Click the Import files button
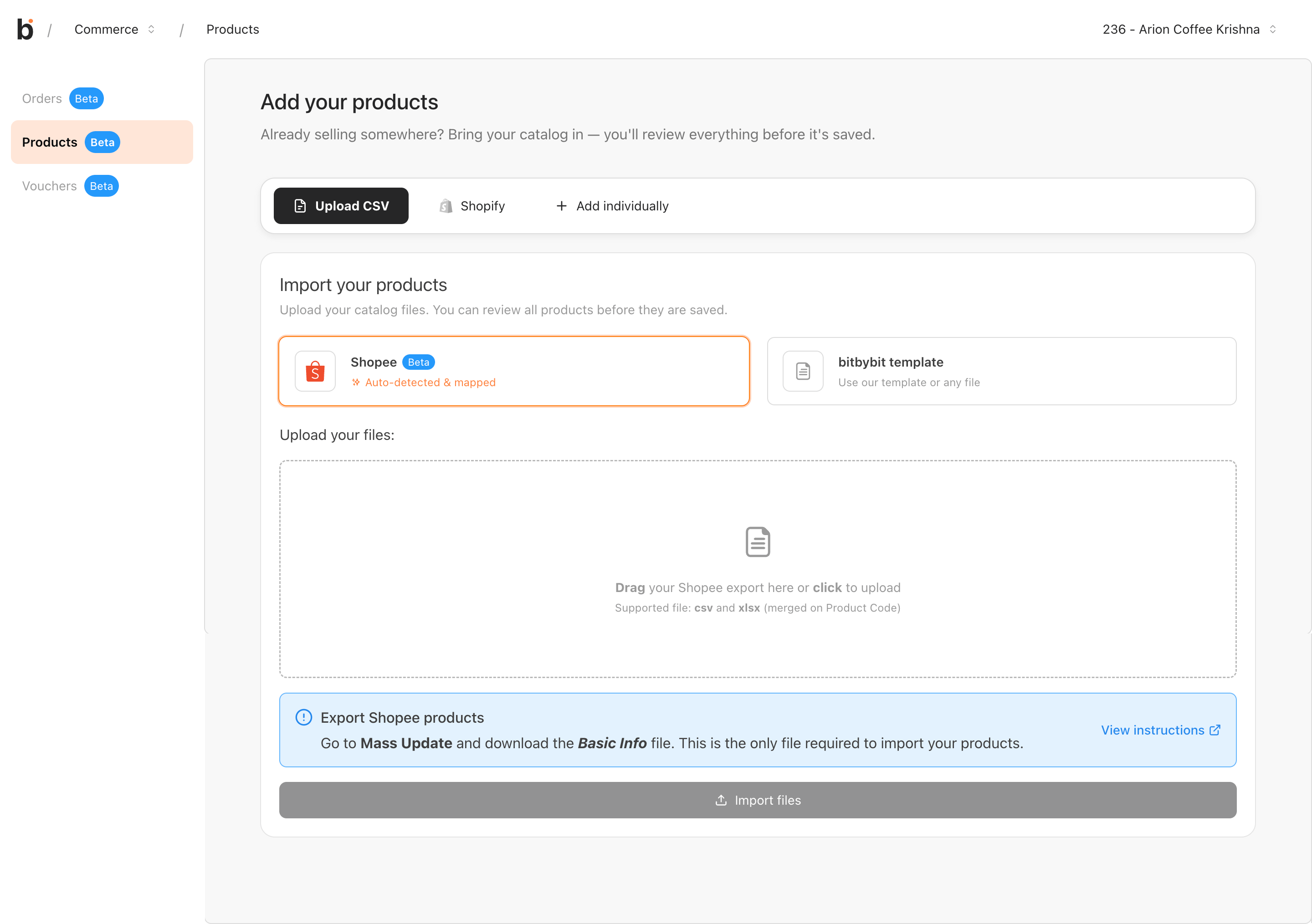This screenshot has height=924, width=1312. tap(758, 800)
